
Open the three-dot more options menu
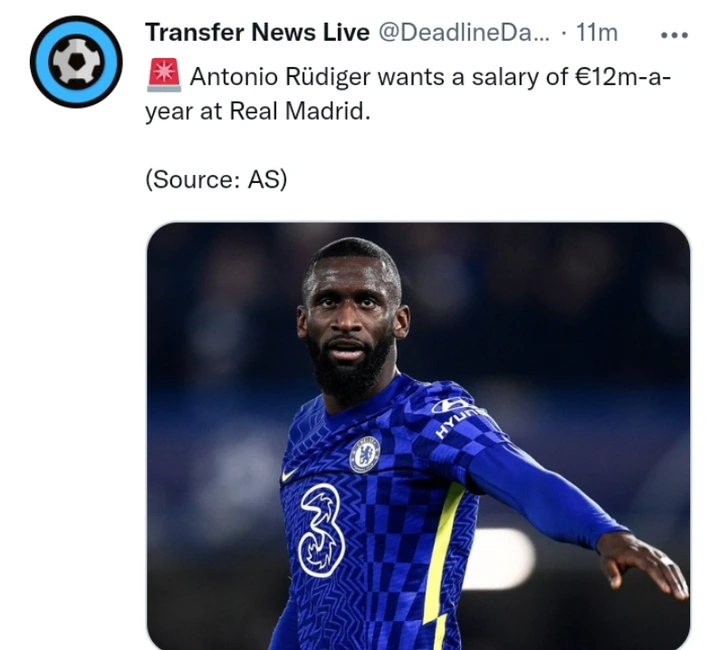click(x=674, y=35)
